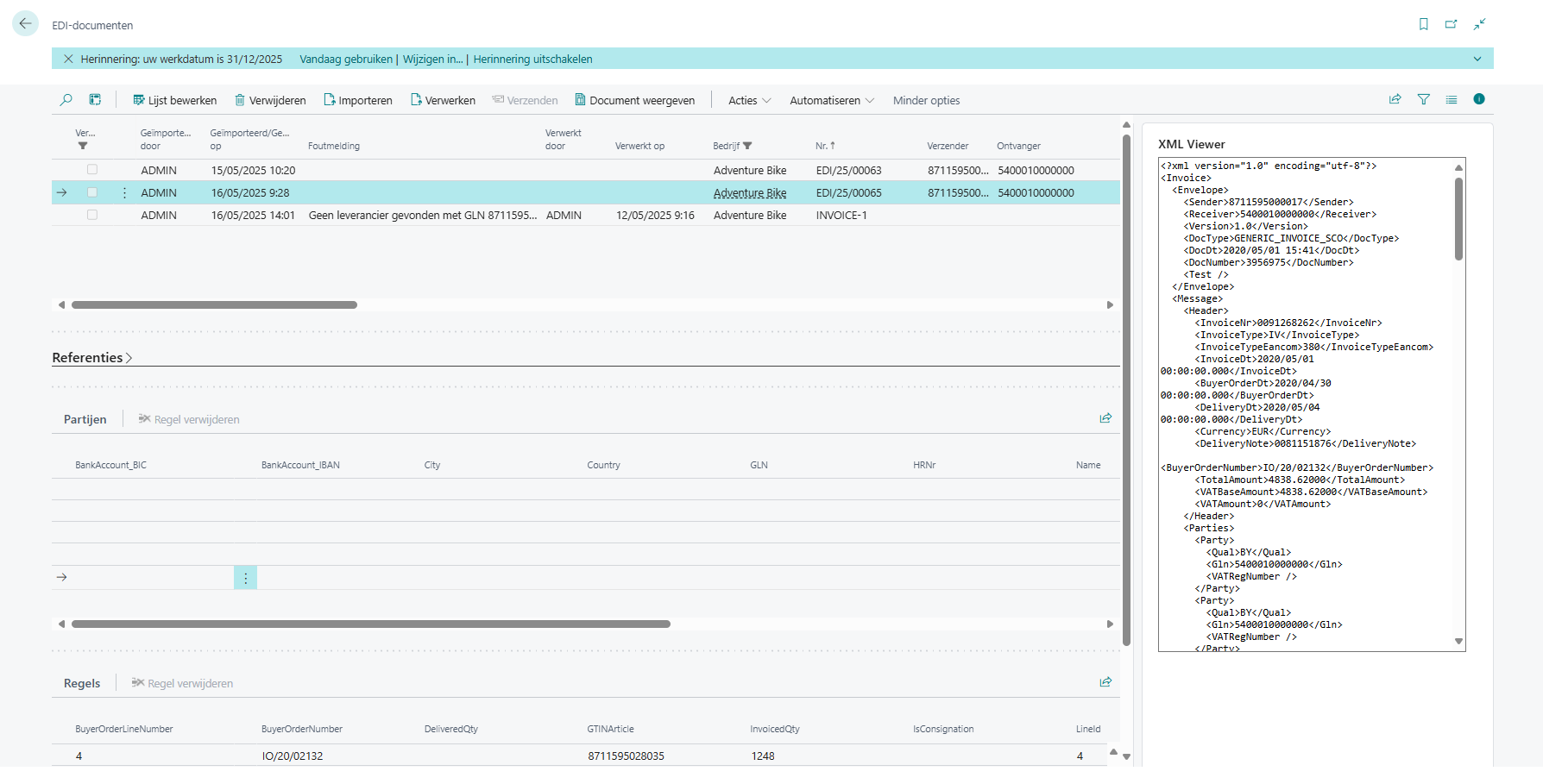Click the document list horizontal scrollbar
The image size is (1543, 784).
click(x=214, y=304)
